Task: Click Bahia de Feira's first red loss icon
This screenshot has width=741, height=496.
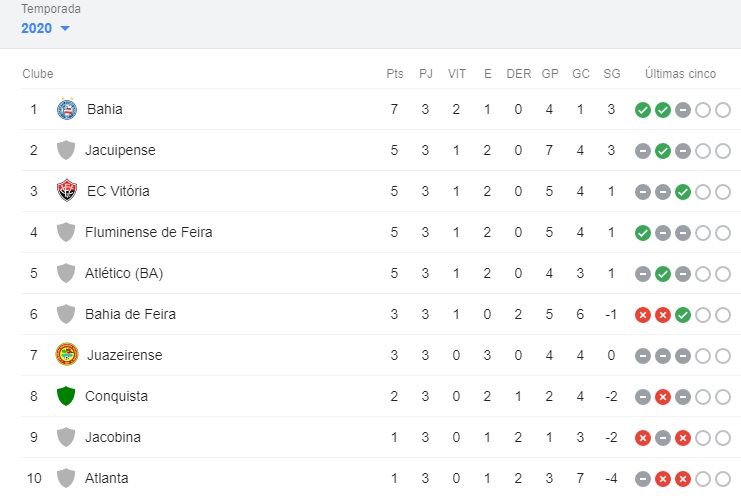Action: (643, 314)
